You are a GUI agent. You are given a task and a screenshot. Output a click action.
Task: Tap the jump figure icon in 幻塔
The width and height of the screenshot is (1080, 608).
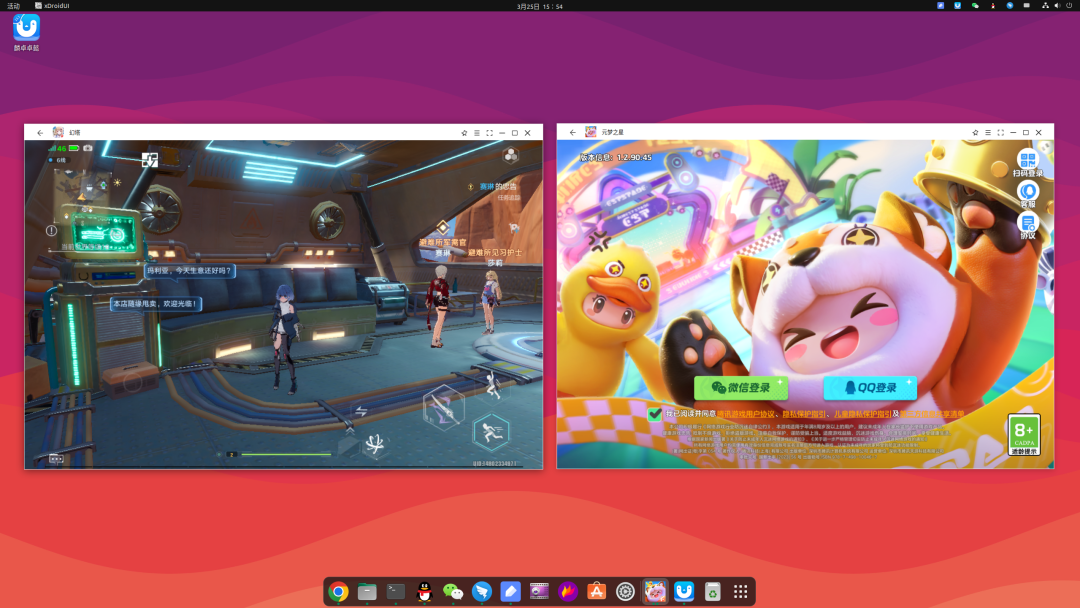[x=492, y=386]
